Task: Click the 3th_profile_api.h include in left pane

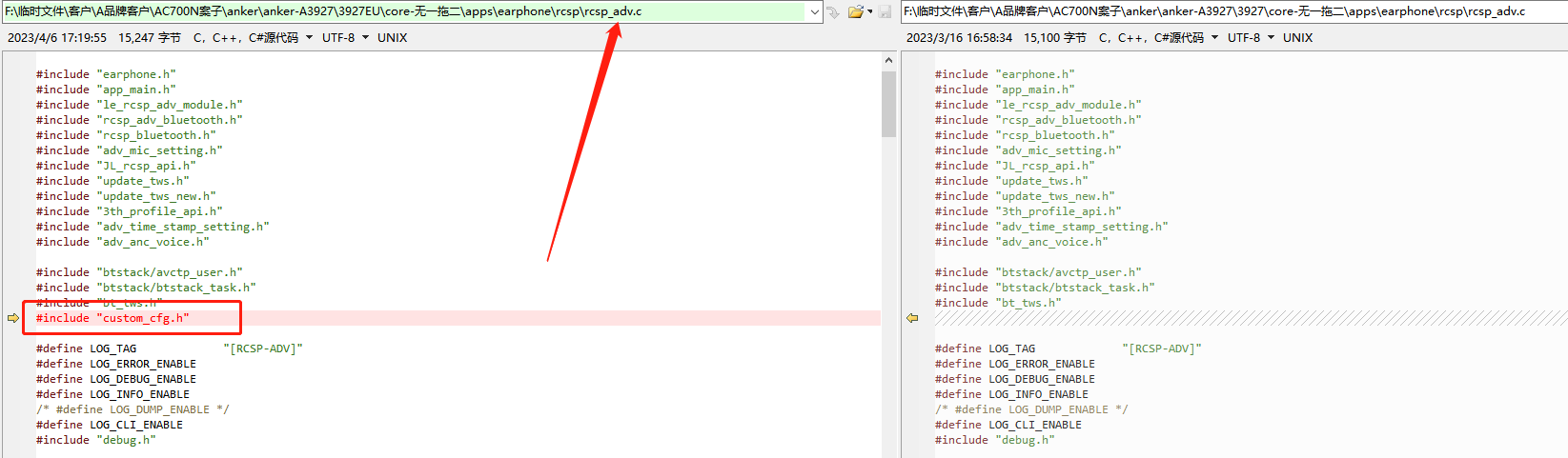Action: coord(130,211)
